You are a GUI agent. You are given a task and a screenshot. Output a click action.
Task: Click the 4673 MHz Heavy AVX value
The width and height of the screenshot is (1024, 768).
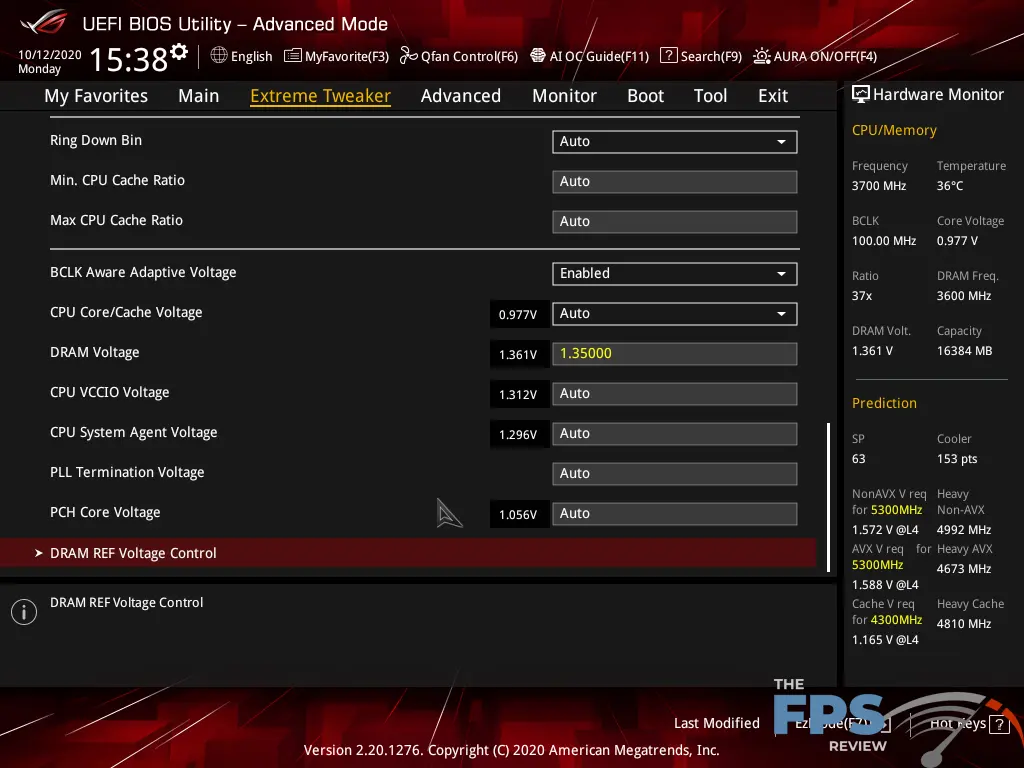pos(964,569)
